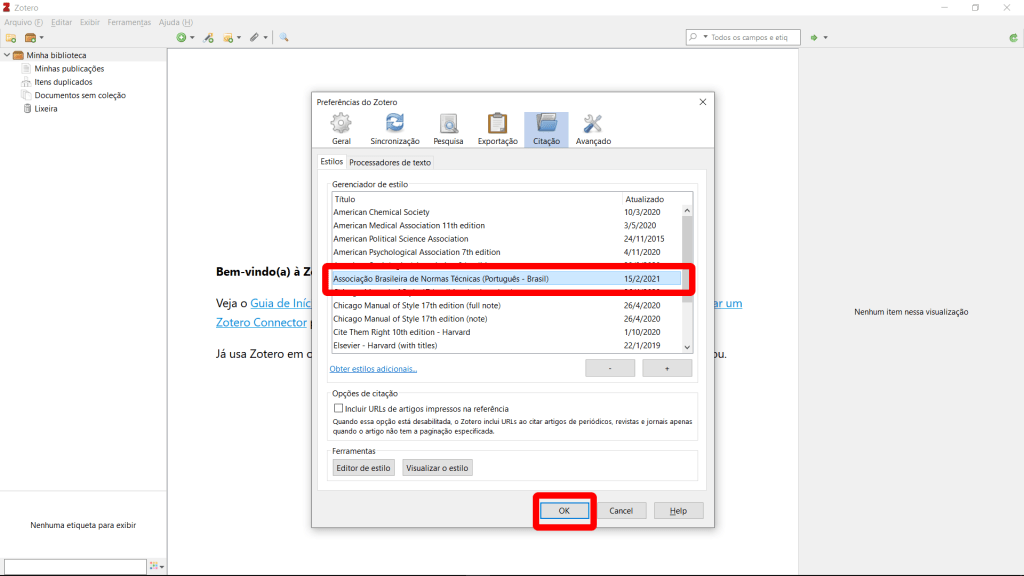Open the Geral preferences pane

coord(341,129)
